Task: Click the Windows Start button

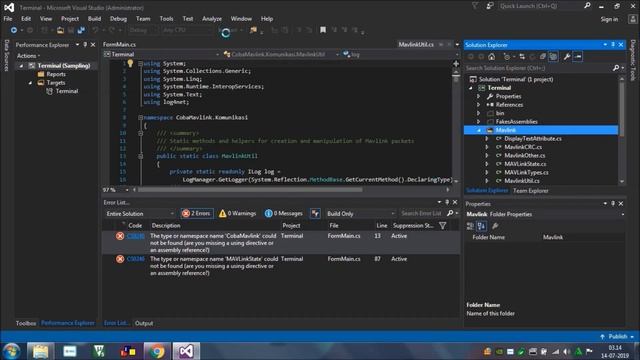Action: click(x=11, y=351)
